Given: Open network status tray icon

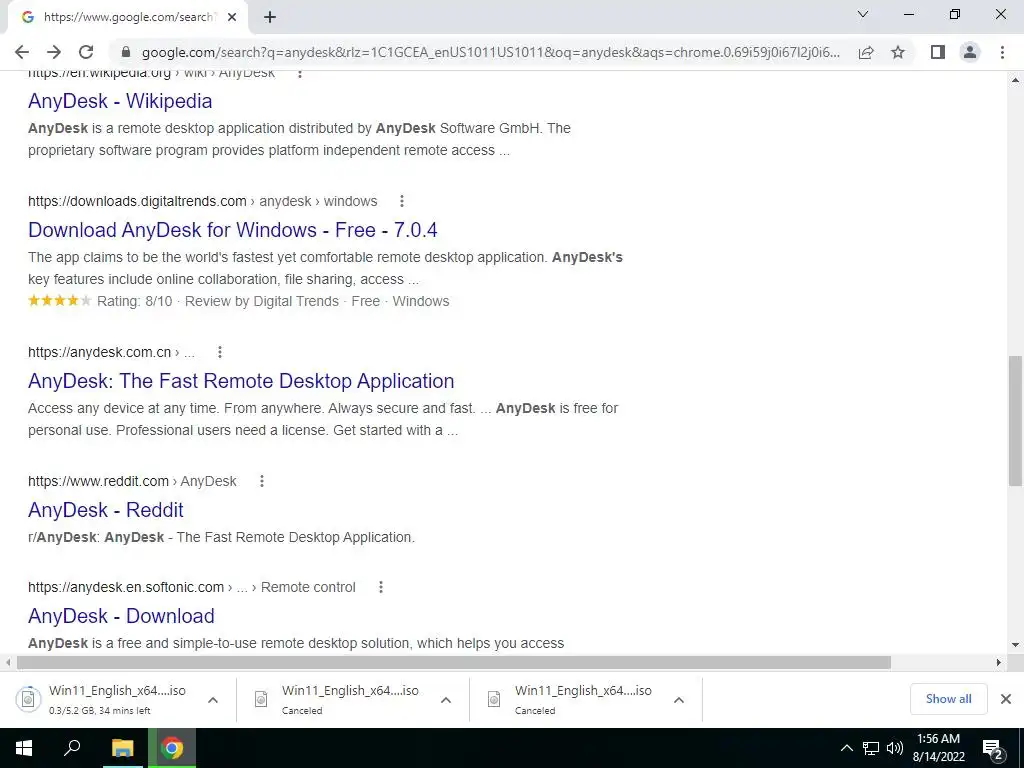Looking at the screenshot, I should point(871,748).
